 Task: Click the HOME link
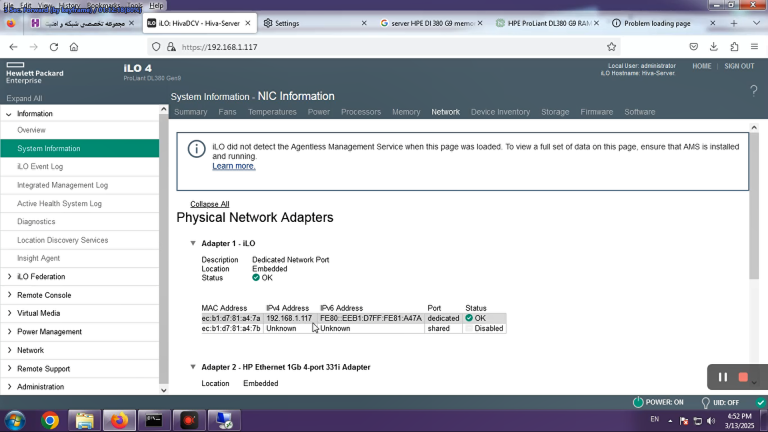[701, 66]
